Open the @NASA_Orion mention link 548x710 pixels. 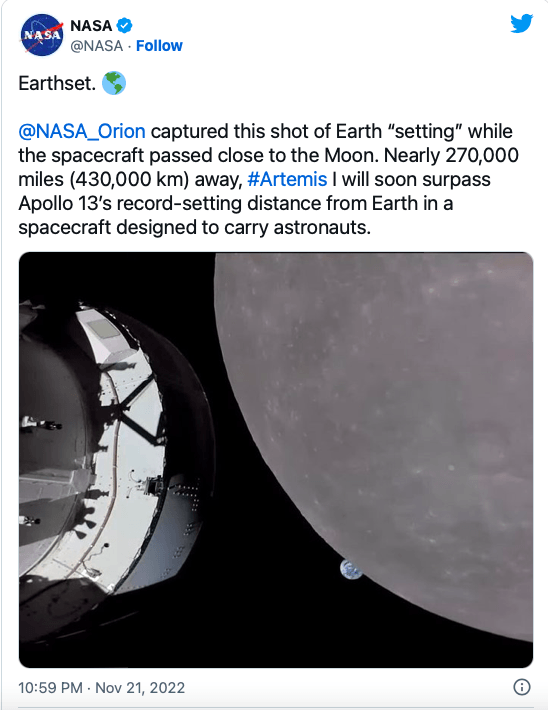click(x=82, y=131)
